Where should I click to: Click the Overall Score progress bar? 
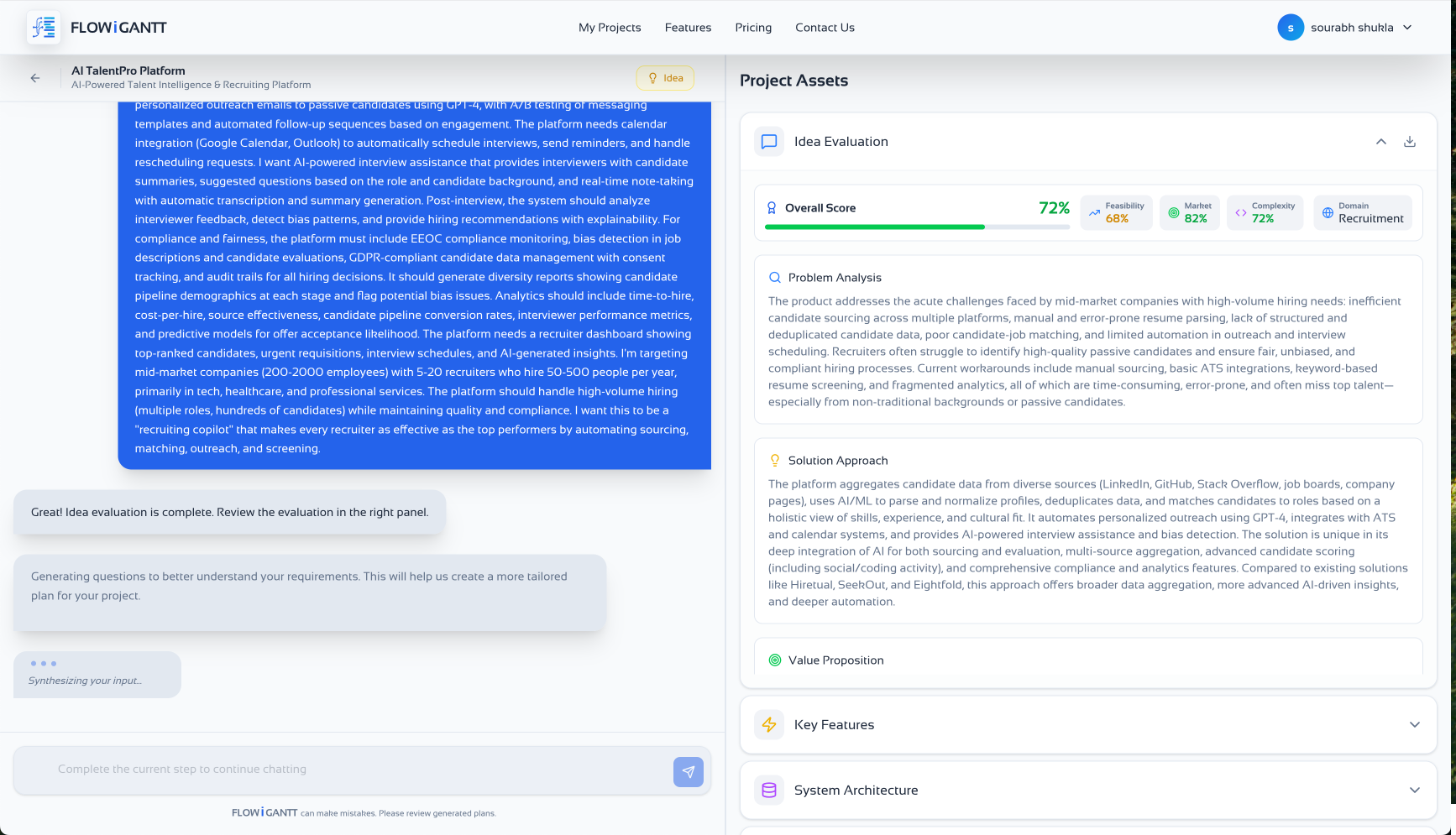coord(916,227)
